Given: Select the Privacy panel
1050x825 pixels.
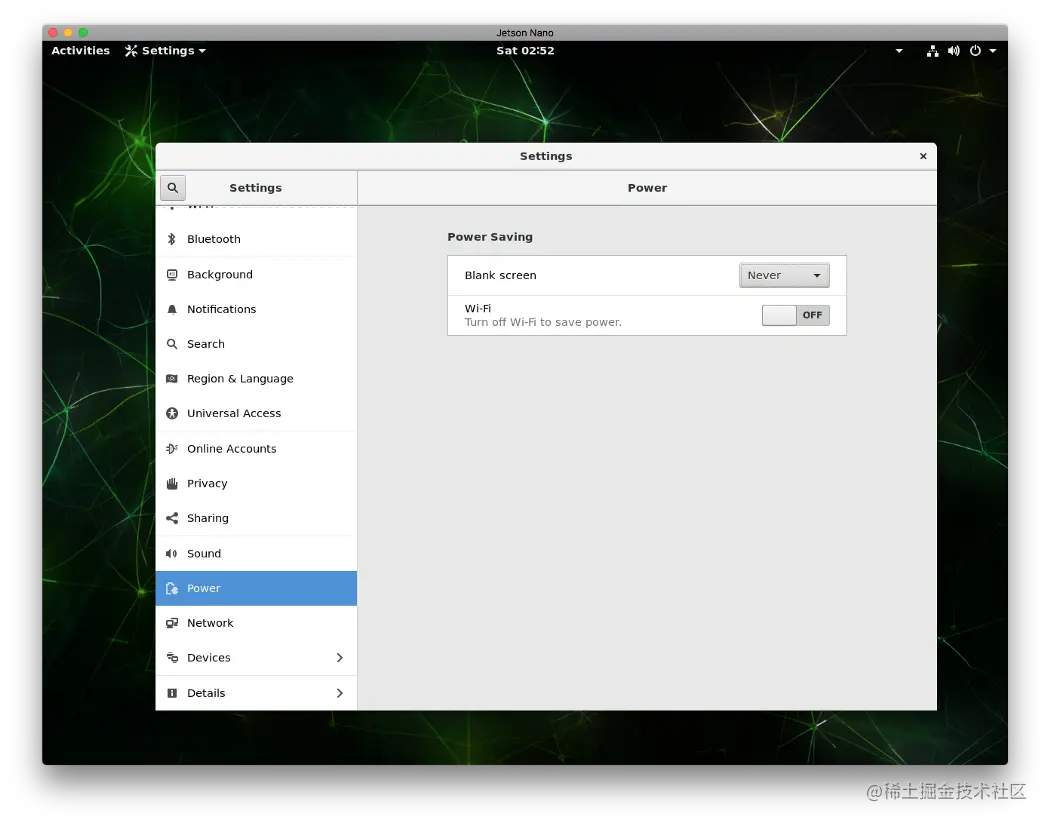Looking at the screenshot, I should (256, 483).
